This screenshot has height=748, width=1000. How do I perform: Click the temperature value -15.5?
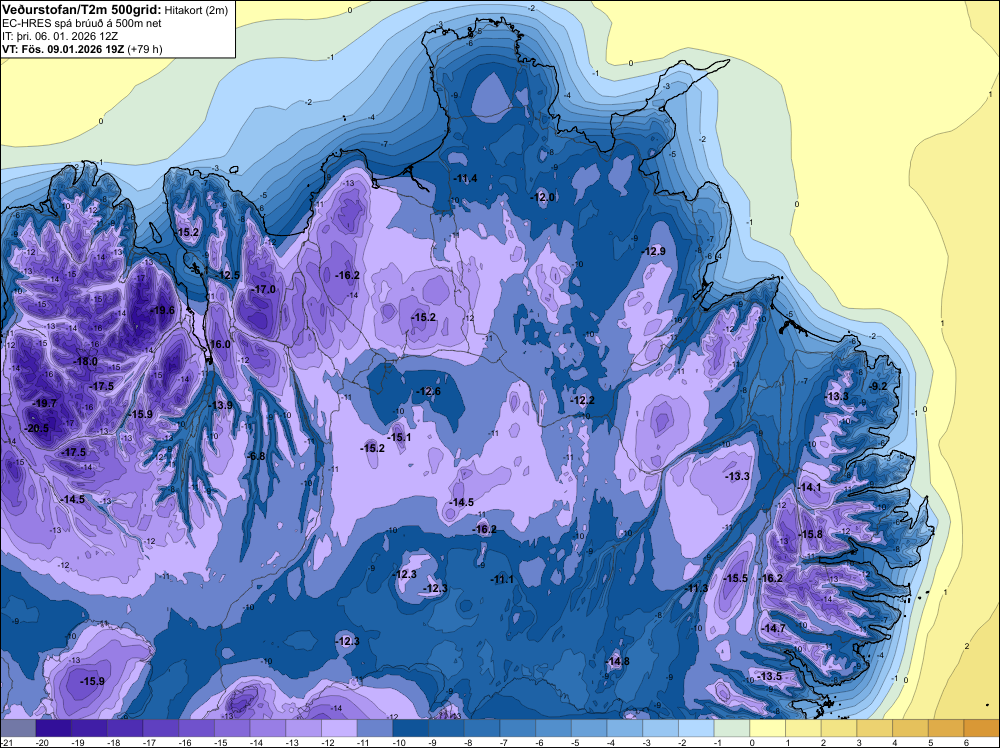pos(736,578)
